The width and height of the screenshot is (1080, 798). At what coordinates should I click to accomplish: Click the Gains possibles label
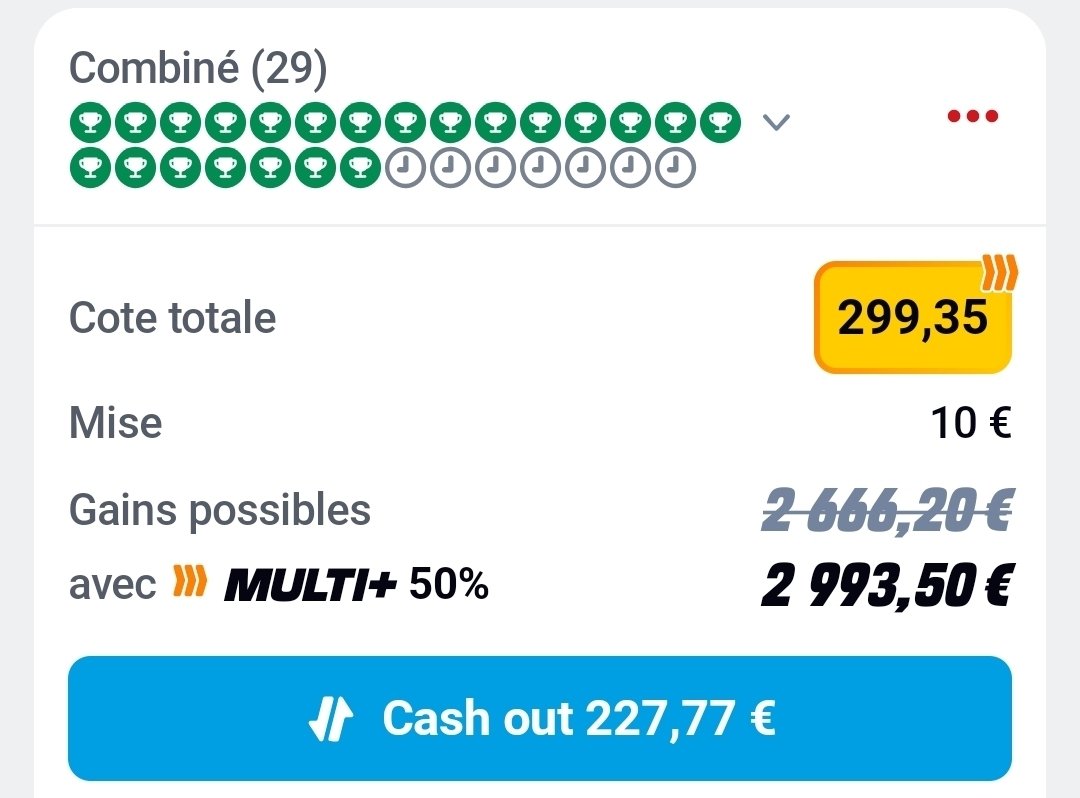[x=219, y=511]
